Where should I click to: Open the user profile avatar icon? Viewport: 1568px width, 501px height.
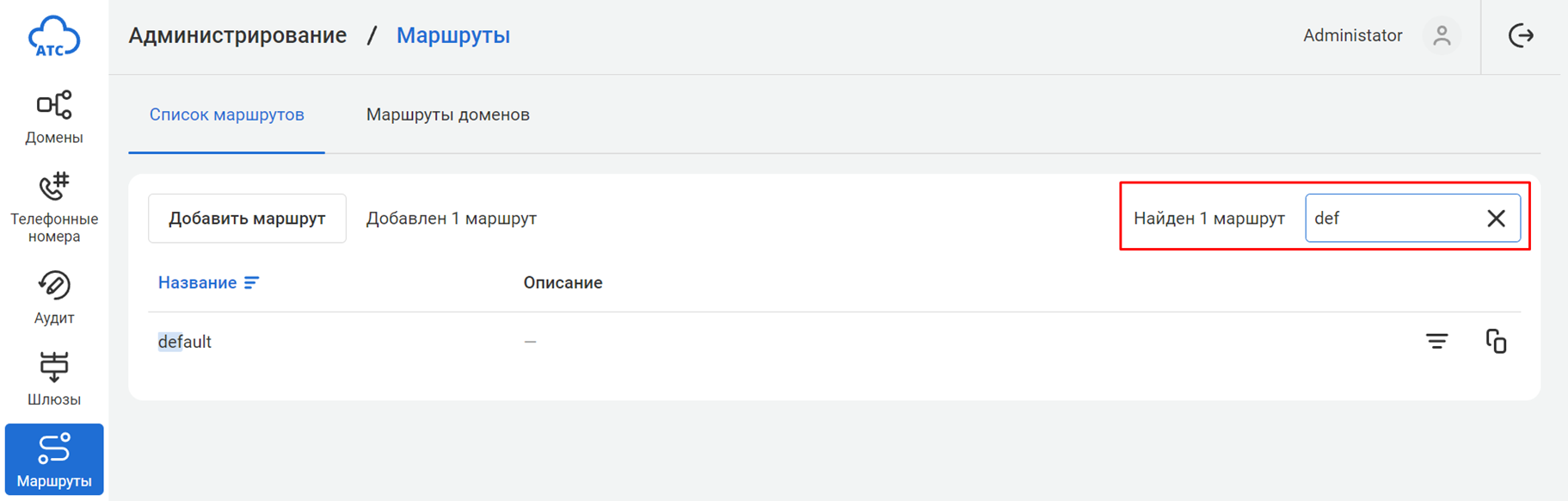tap(1442, 36)
